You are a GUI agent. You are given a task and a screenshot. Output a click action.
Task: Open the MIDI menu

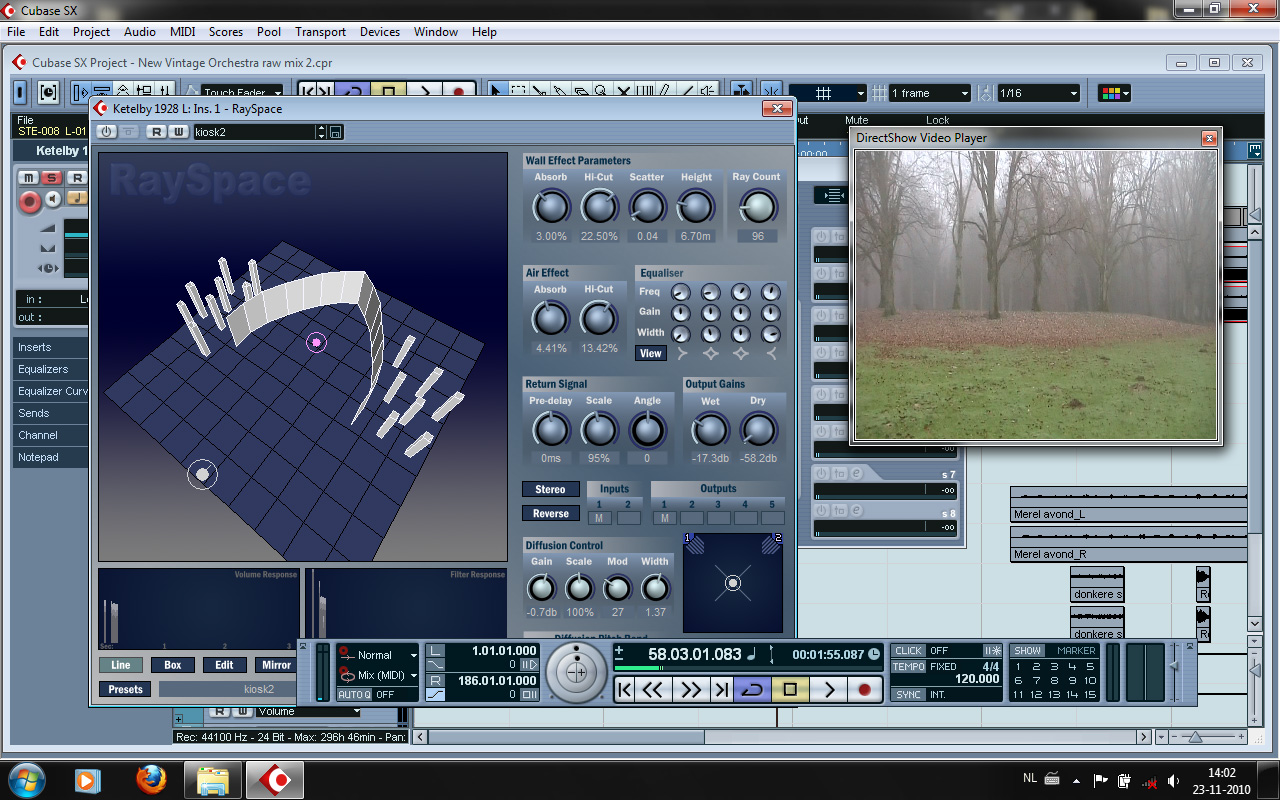(x=183, y=32)
